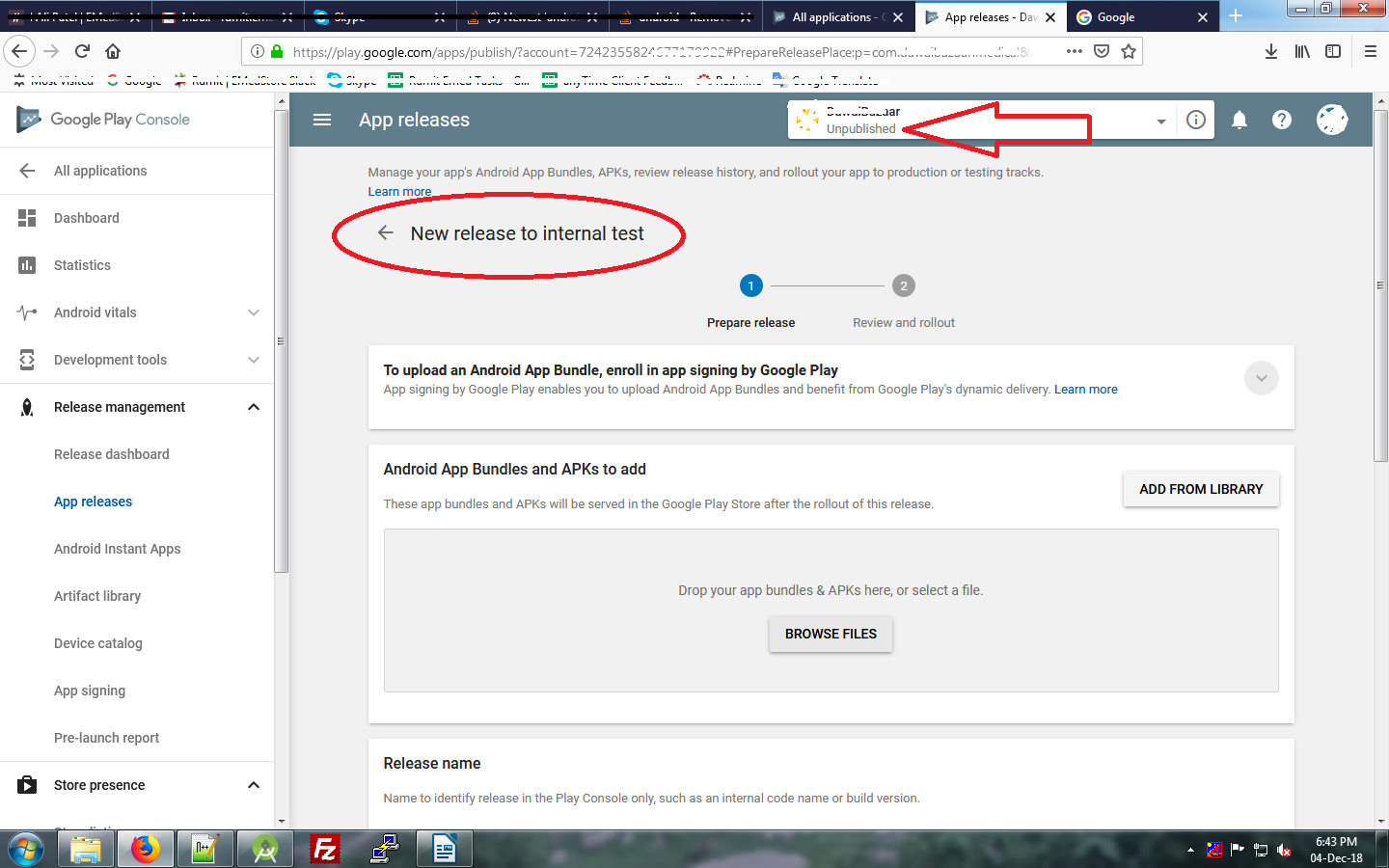1389x868 pixels.
Task: Collapse the Release management section
Action: [x=253, y=407]
